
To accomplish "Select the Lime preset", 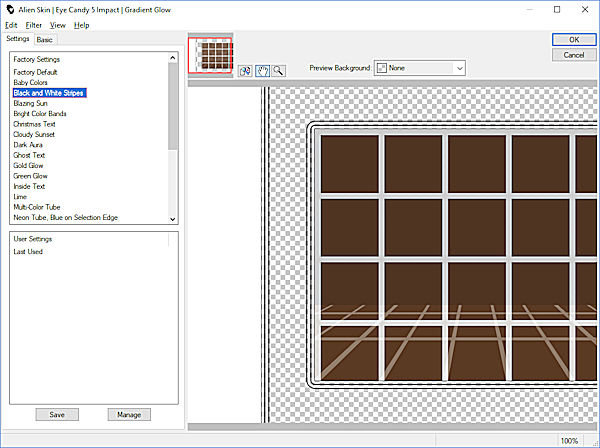I will 20,197.
